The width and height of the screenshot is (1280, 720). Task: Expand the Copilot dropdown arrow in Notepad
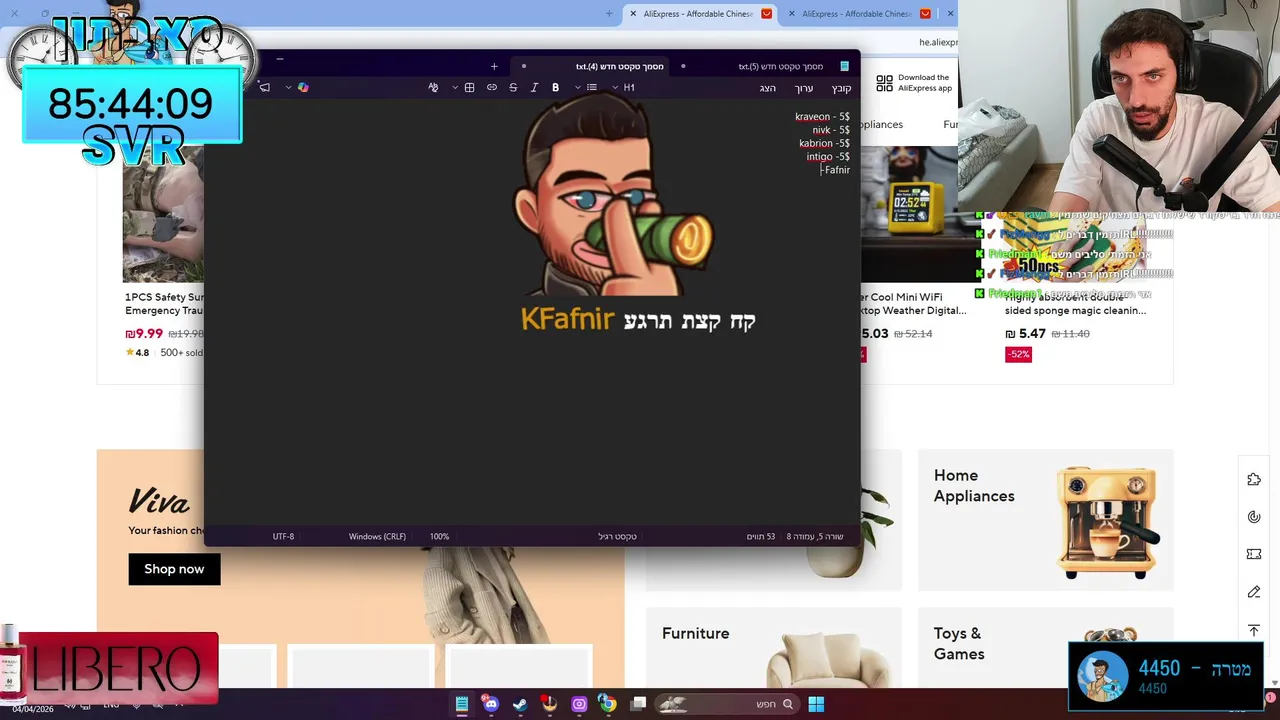[x=288, y=88]
